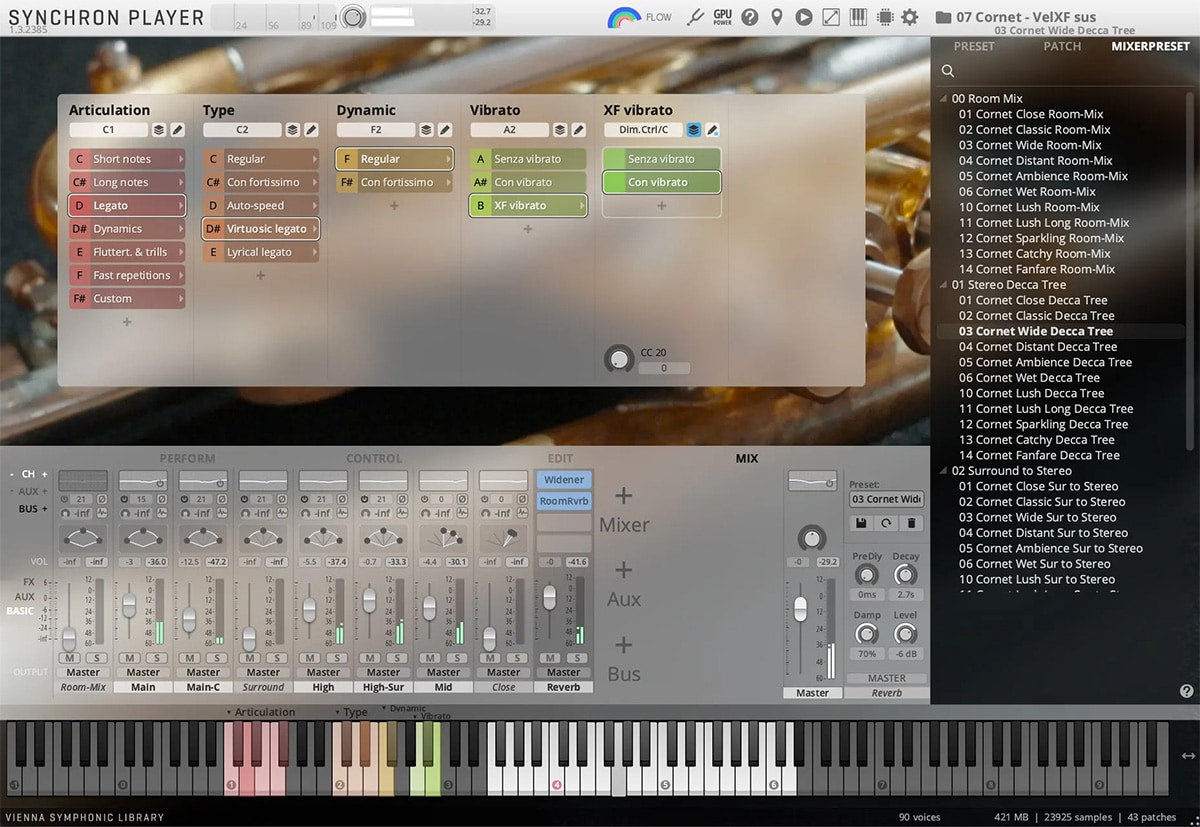
Task: Open the EDIT tab
Action: pyautogui.click(x=561, y=459)
